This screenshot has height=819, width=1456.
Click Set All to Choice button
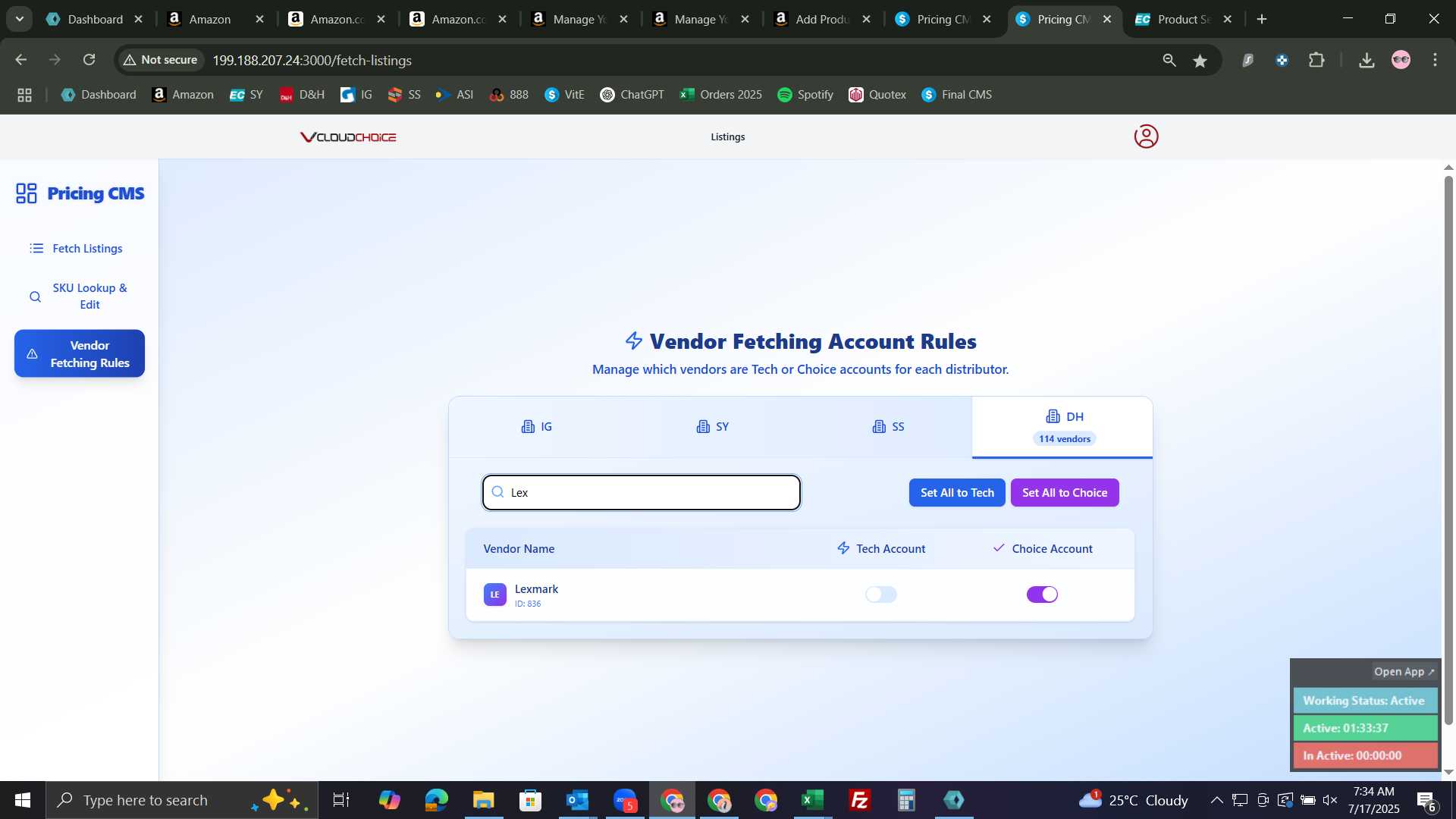(x=1065, y=493)
